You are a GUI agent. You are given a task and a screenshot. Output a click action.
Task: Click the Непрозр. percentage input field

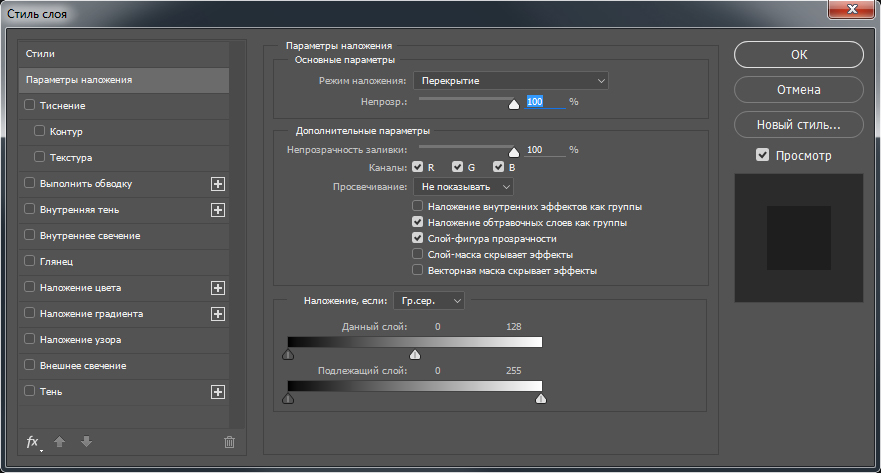tap(544, 102)
